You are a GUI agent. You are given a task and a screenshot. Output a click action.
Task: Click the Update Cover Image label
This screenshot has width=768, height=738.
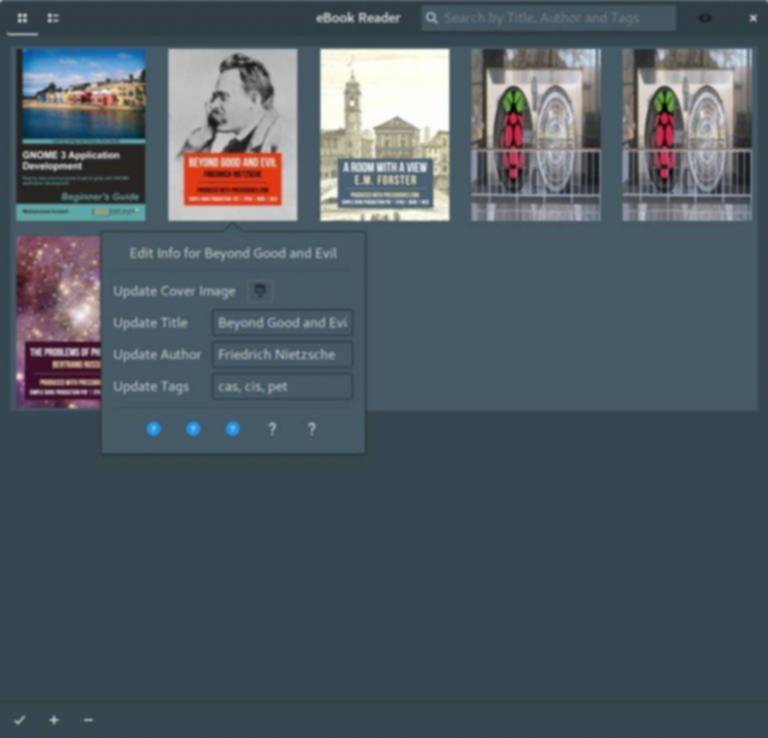coord(174,291)
